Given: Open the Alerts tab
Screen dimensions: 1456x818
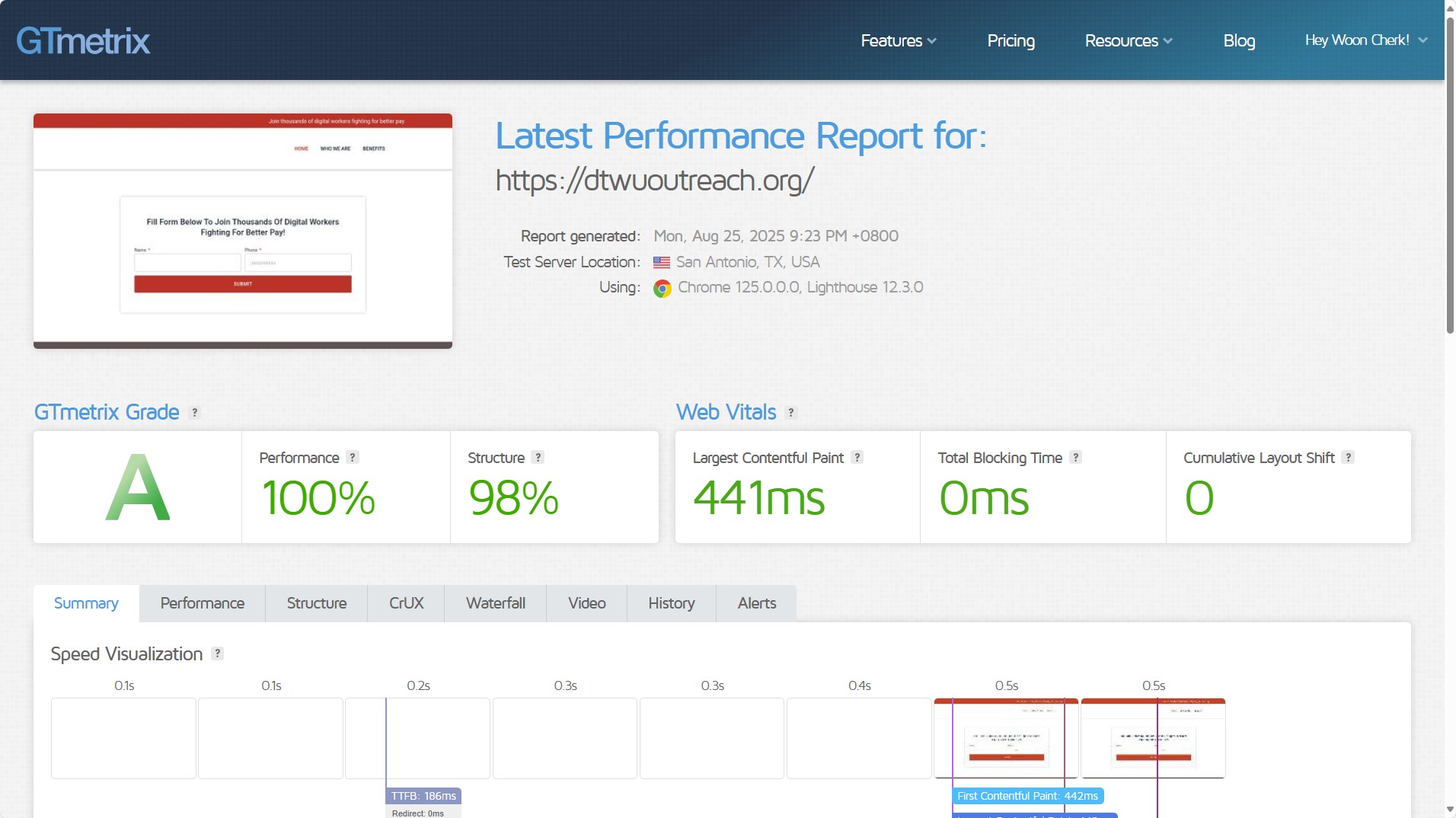Looking at the screenshot, I should coord(757,603).
